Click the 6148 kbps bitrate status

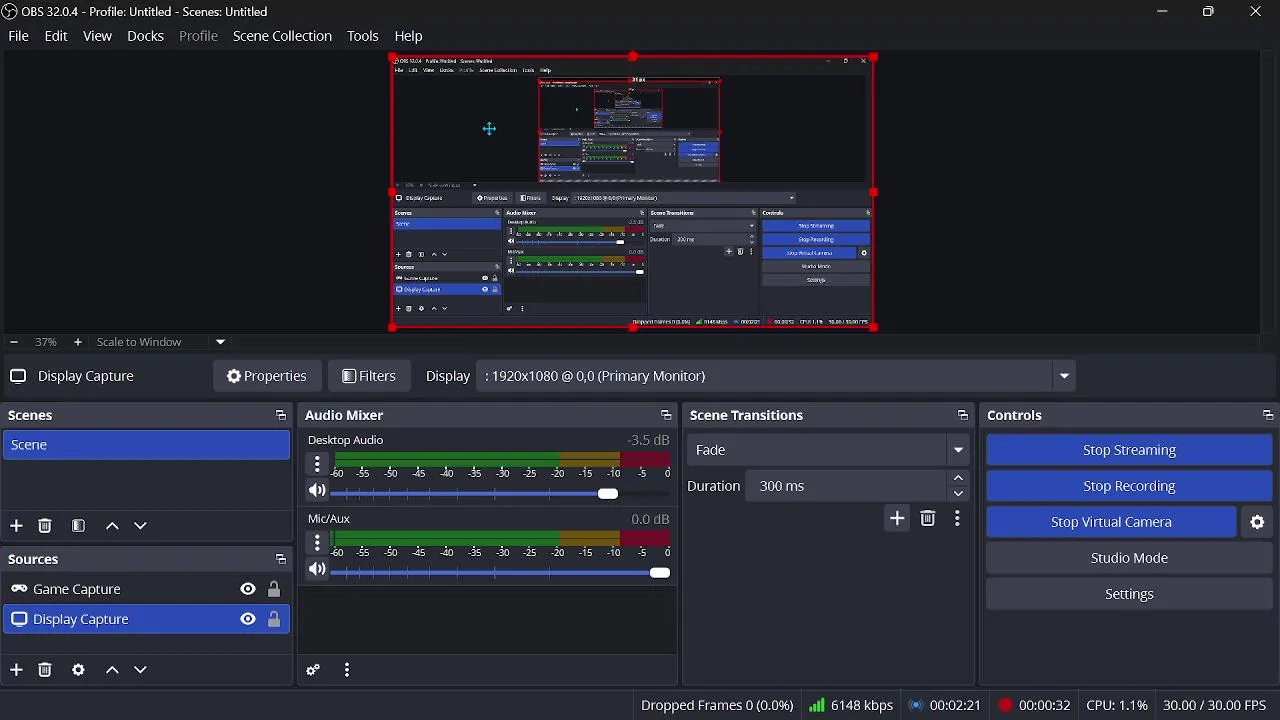(851, 705)
